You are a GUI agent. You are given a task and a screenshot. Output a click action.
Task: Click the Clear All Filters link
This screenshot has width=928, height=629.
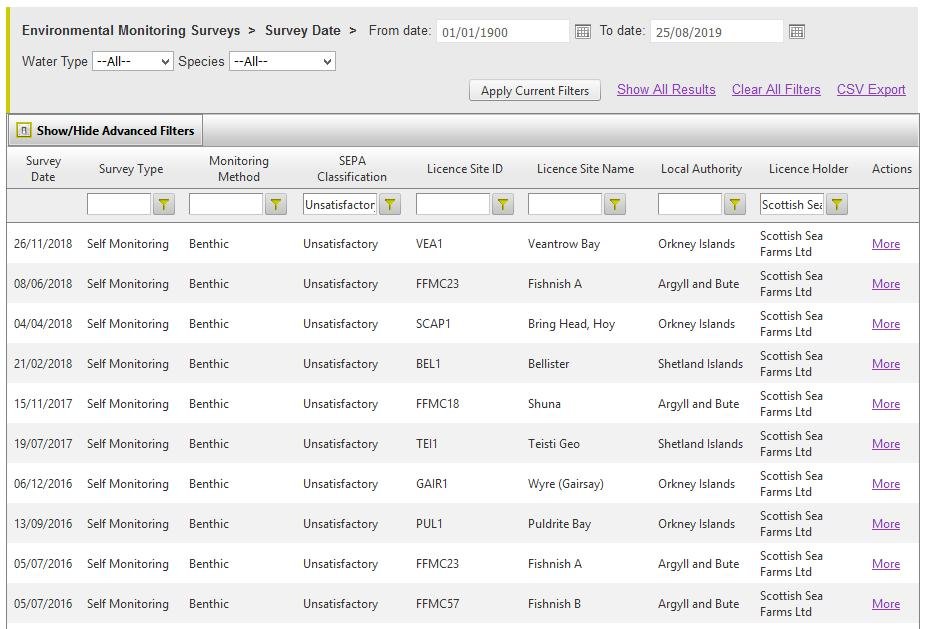coord(776,90)
